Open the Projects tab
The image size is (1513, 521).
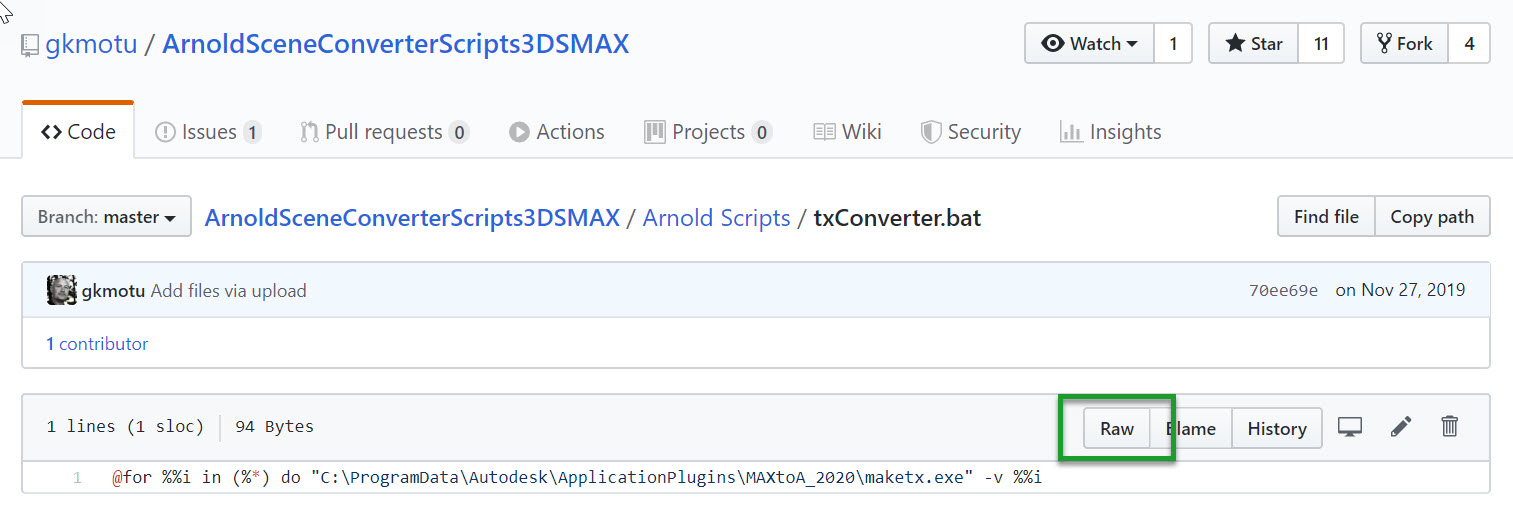(708, 132)
